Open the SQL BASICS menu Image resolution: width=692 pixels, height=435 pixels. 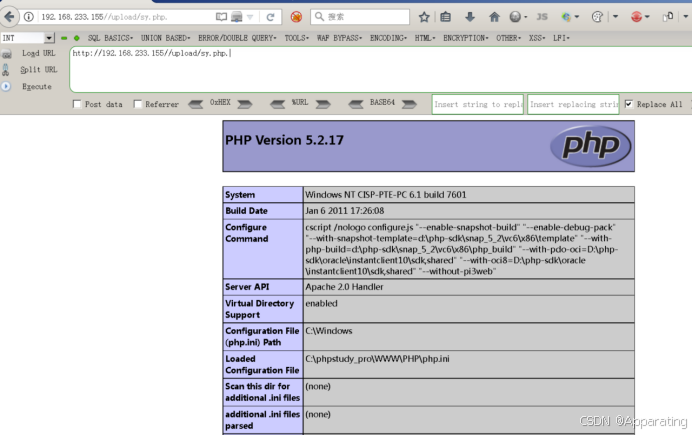110,38
